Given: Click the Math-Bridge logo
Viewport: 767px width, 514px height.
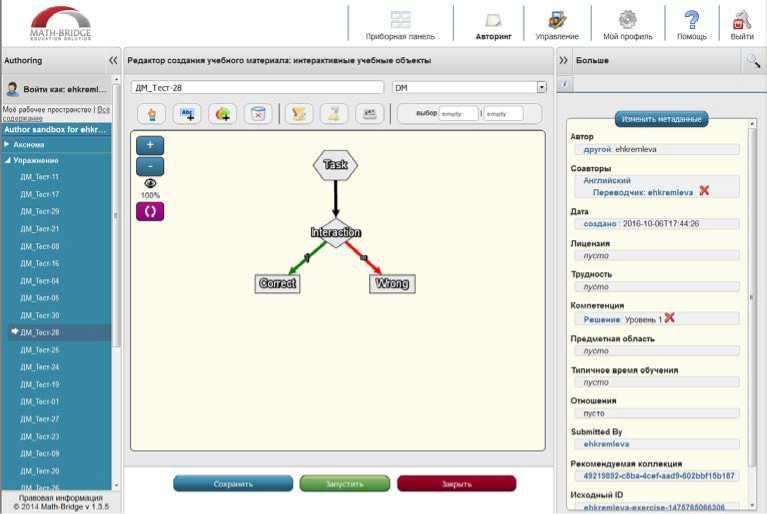Looking at the screenshot, I should point(61,23).
